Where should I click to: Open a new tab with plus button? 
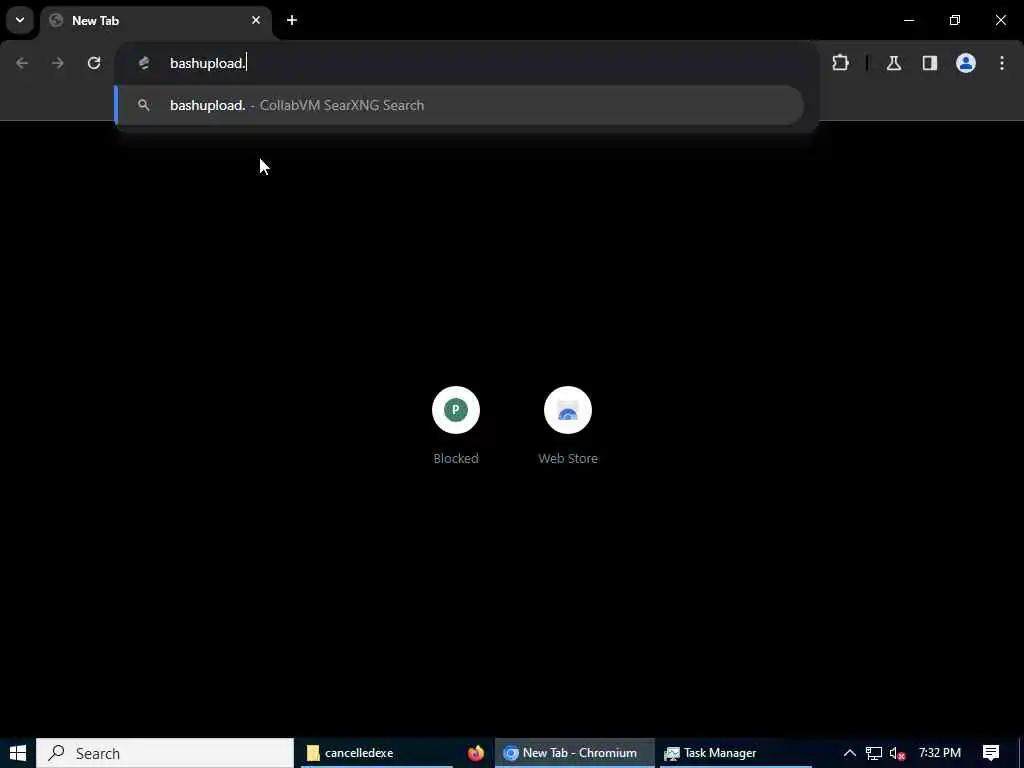tap(292, 20)
